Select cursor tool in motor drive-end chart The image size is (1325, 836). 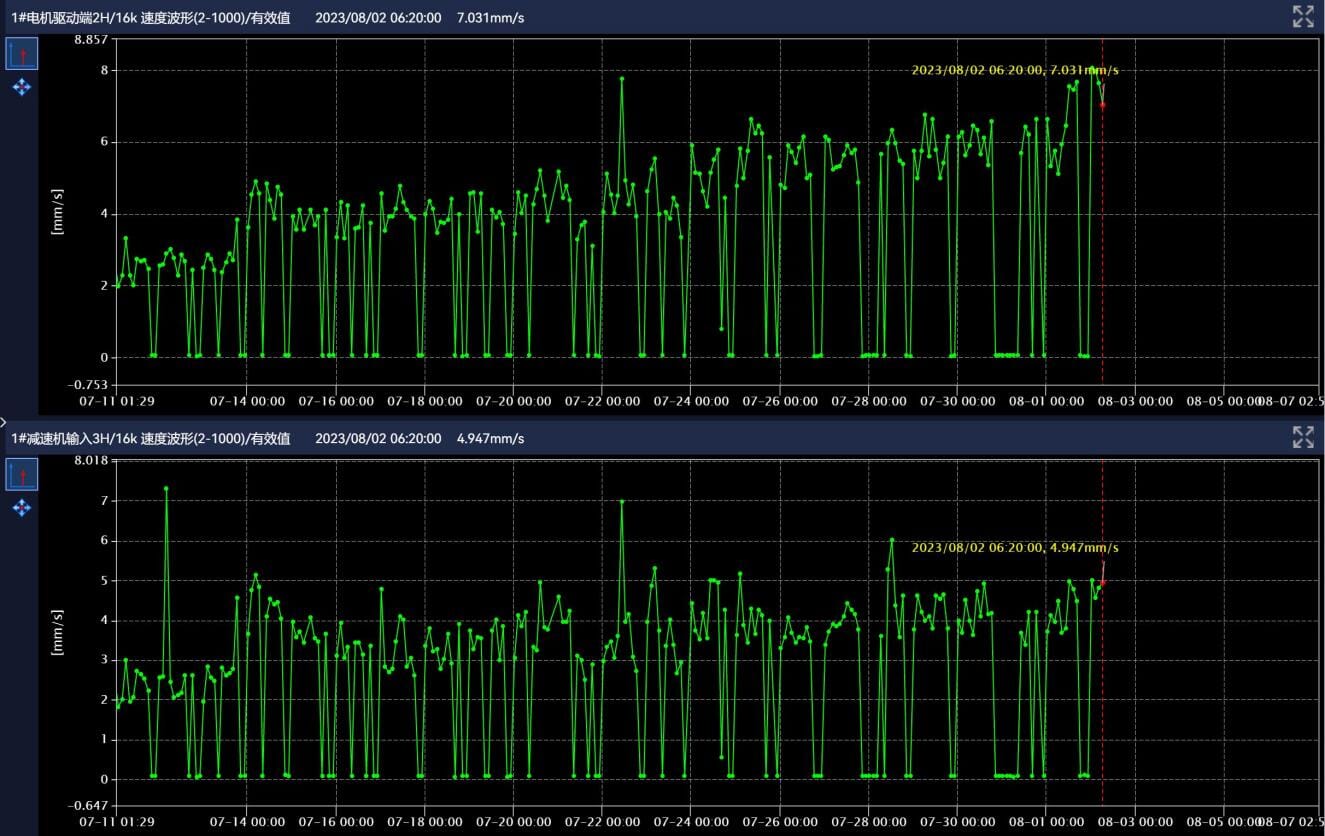pyautogui.click(x=22, y=54)
